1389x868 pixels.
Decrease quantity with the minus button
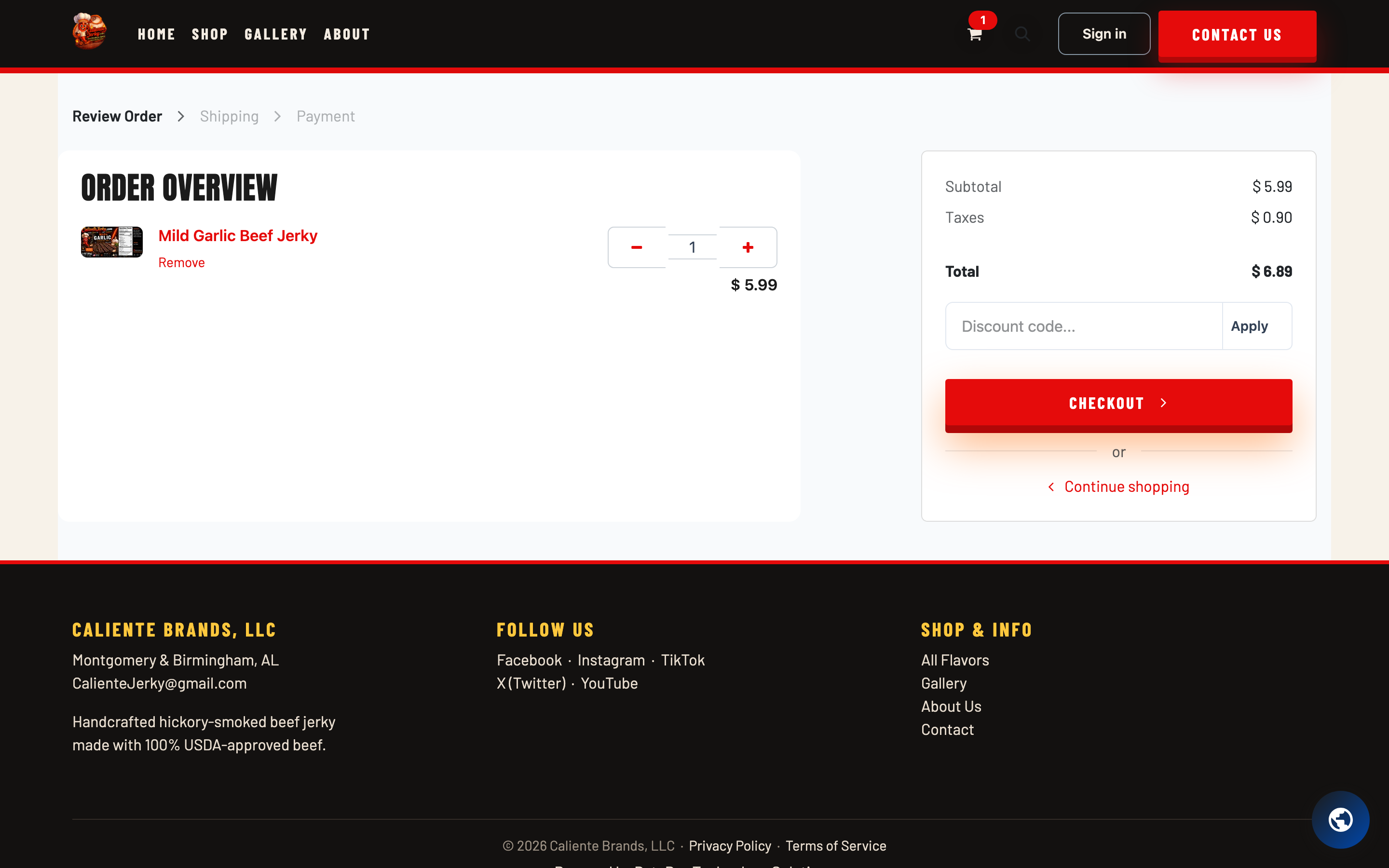(x=637, y=247)
